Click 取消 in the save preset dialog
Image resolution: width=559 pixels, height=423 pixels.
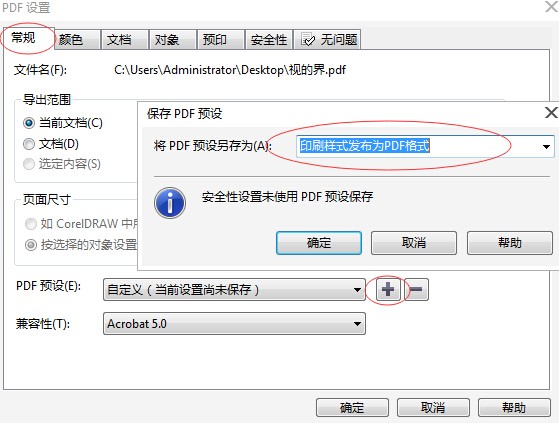(414, 243)
